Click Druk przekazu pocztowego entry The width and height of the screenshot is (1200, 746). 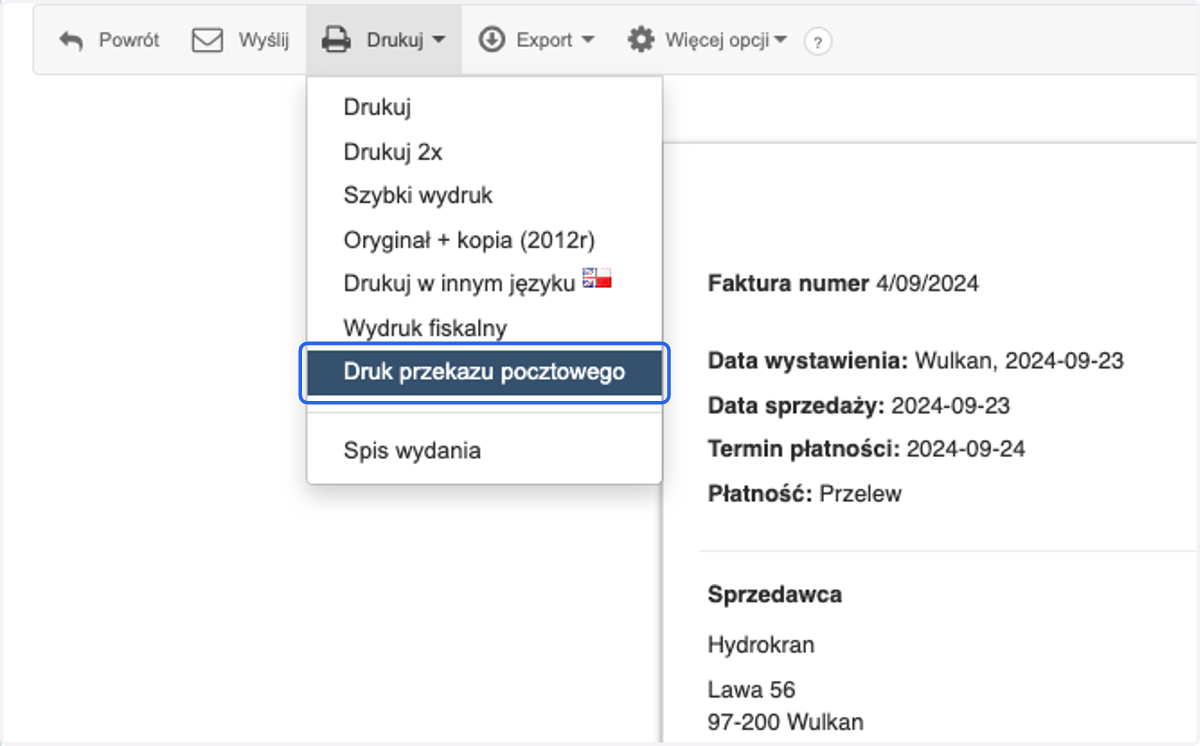[x=484, y=372]
